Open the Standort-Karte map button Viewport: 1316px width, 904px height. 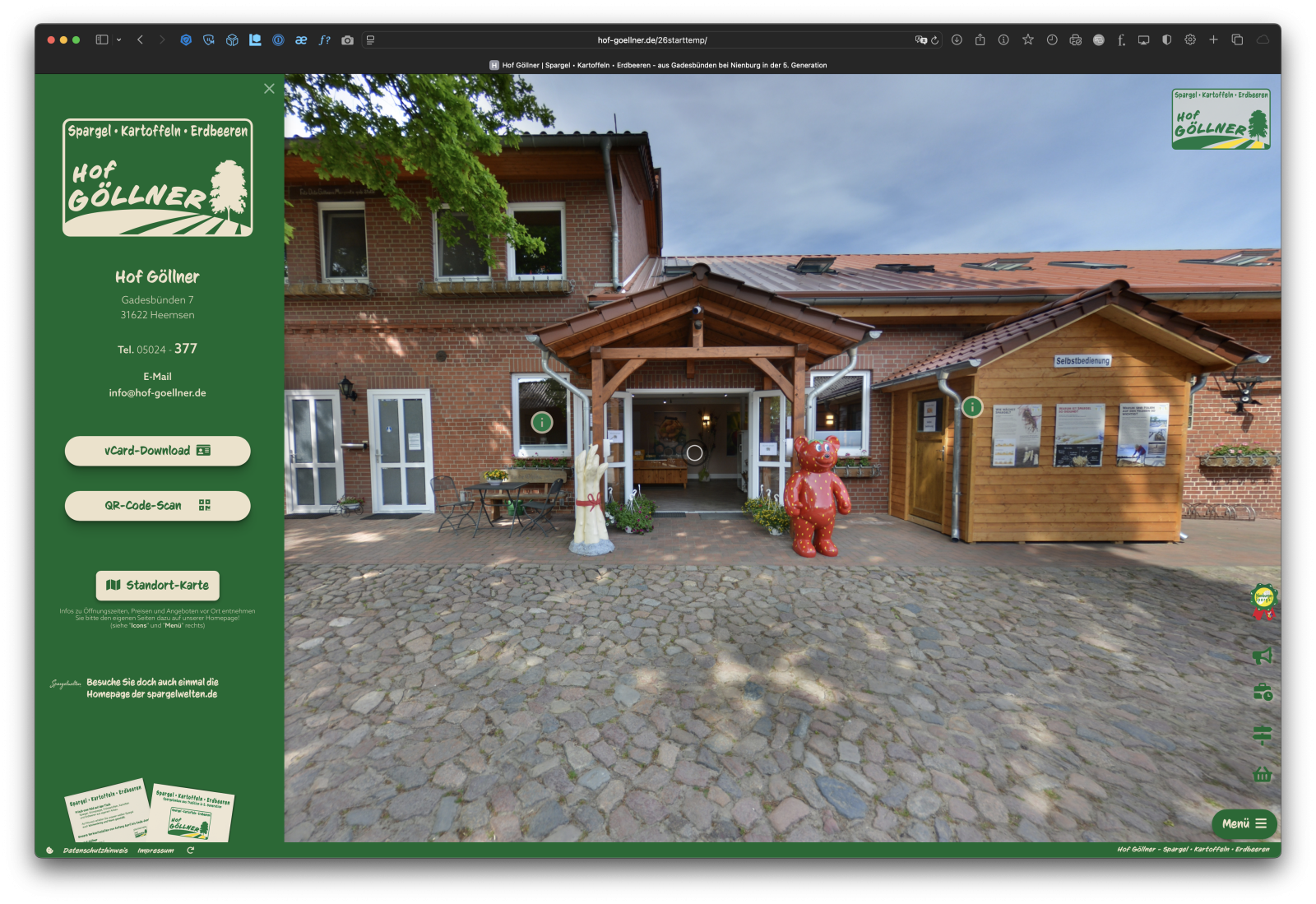(x=157, y=585)
